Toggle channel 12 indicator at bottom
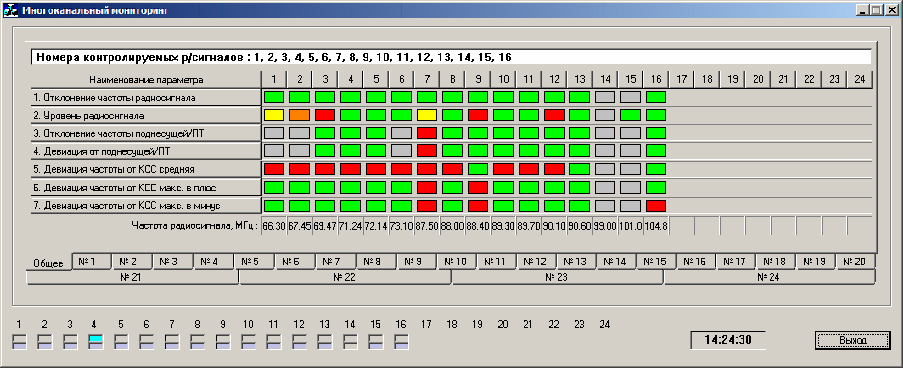Viewport: 903px width, 368px height. tap(299, 342)
